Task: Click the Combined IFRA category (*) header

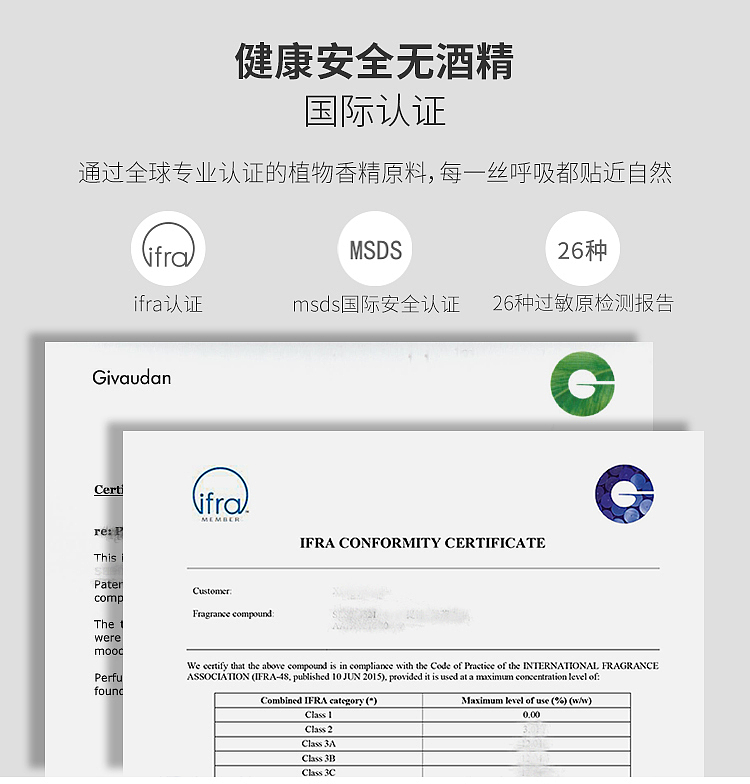Action: 318,700
